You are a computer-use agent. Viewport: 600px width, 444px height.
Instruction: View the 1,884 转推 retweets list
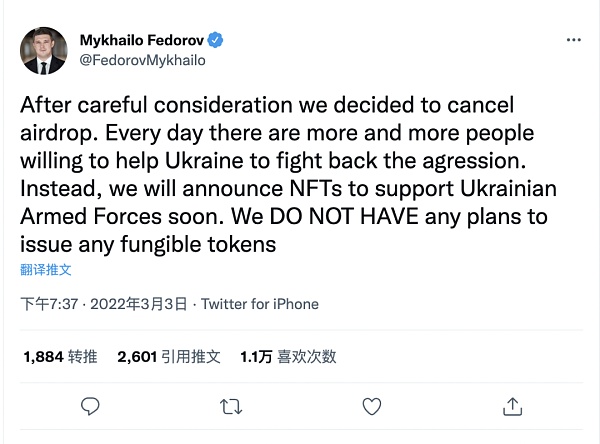tap(59, 355)
